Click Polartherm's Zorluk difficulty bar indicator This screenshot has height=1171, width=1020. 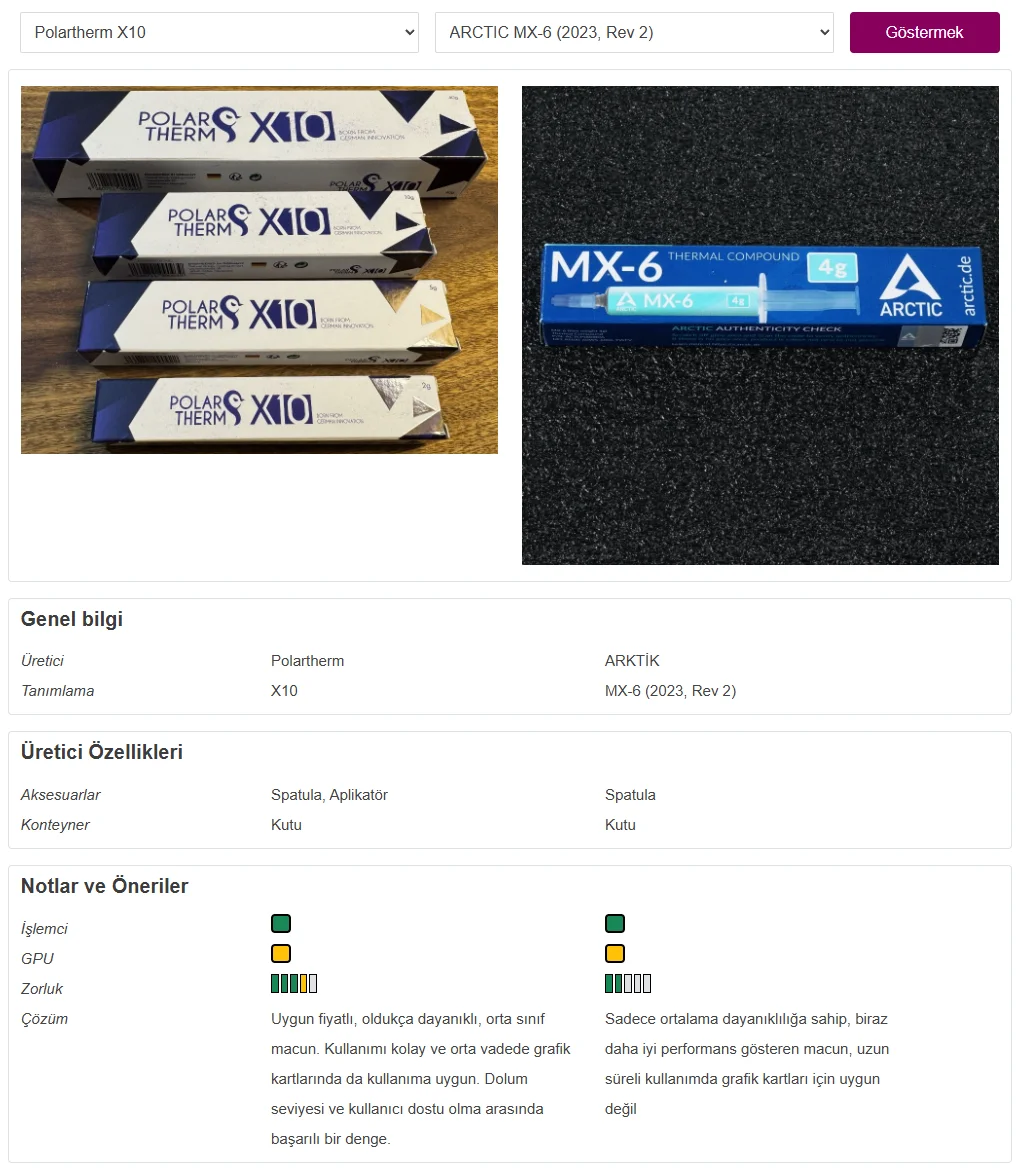(x=294, y=984)
